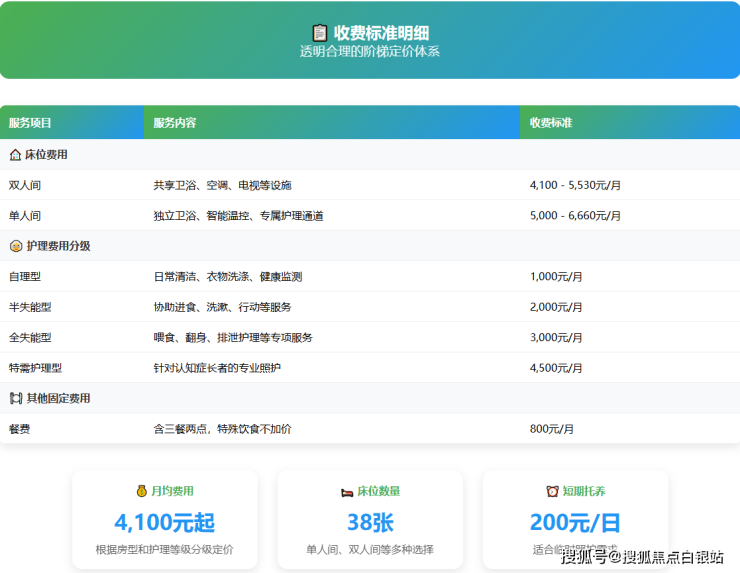
Task: Click the 收费标准 column header
Action: click(x=551, y=123)
